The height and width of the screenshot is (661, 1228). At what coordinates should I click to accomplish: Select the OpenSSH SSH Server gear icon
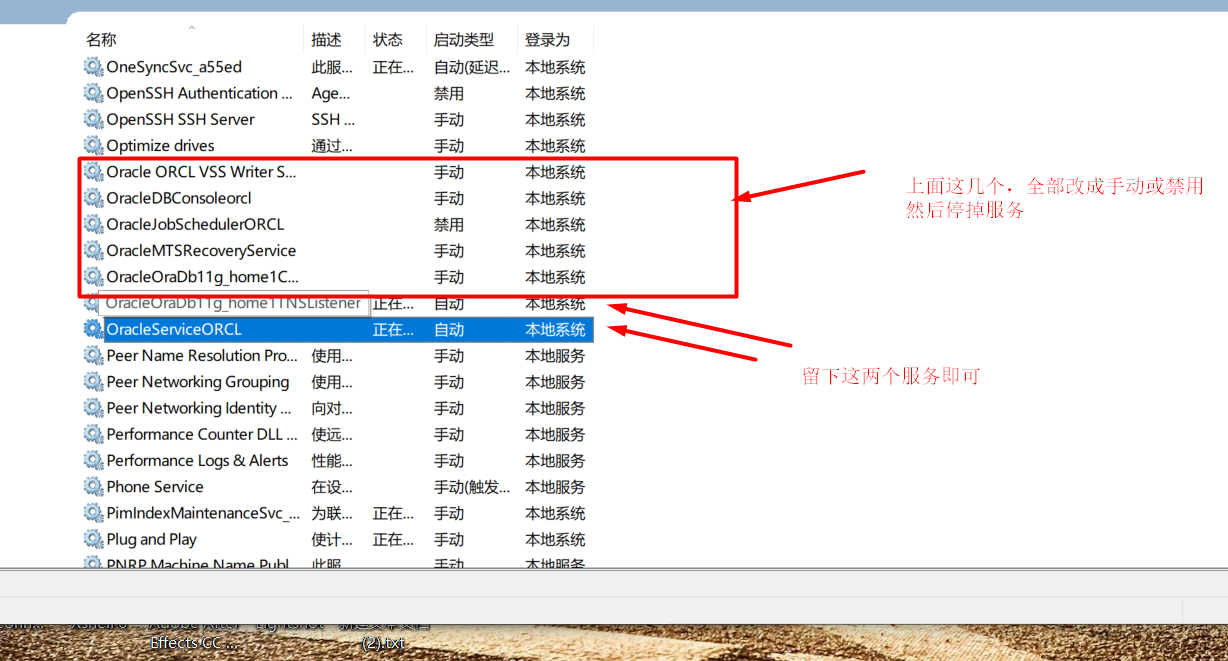click(x=93, y=119)
